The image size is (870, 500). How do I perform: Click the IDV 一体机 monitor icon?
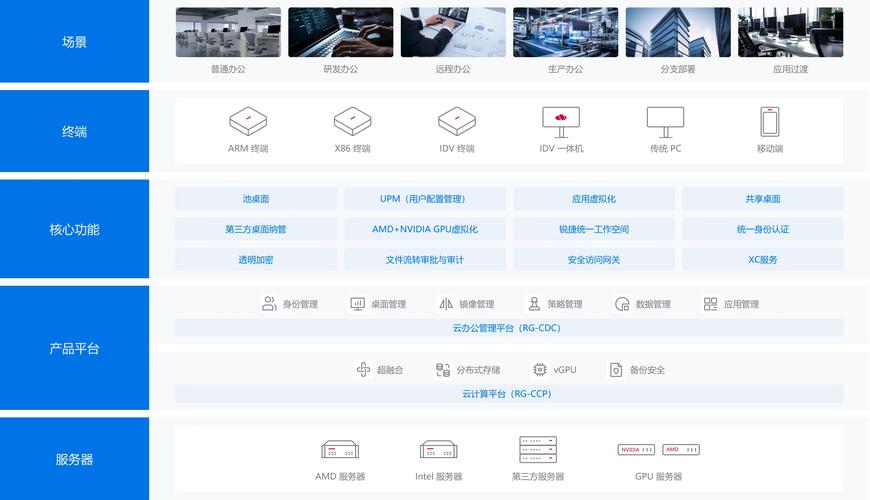point(561,122)
